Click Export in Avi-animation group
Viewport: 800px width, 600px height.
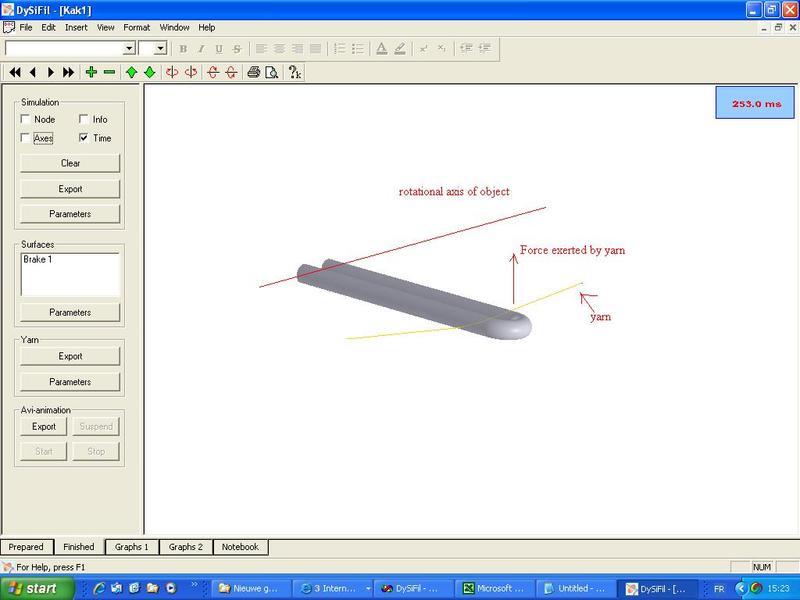(x=44, y=427)
